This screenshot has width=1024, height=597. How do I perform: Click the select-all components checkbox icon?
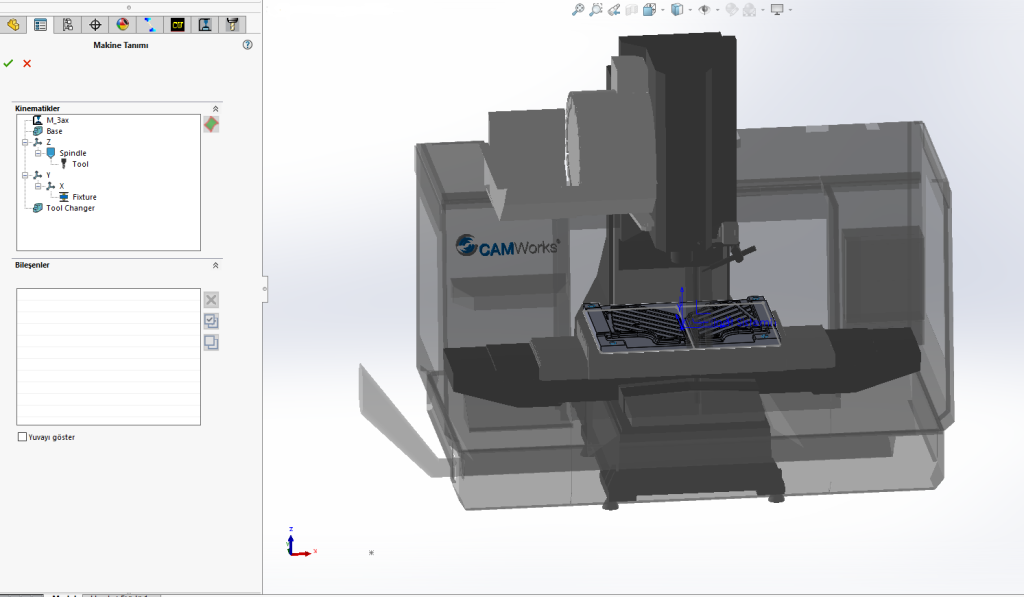pyautogui.click(x=211, y=321)
